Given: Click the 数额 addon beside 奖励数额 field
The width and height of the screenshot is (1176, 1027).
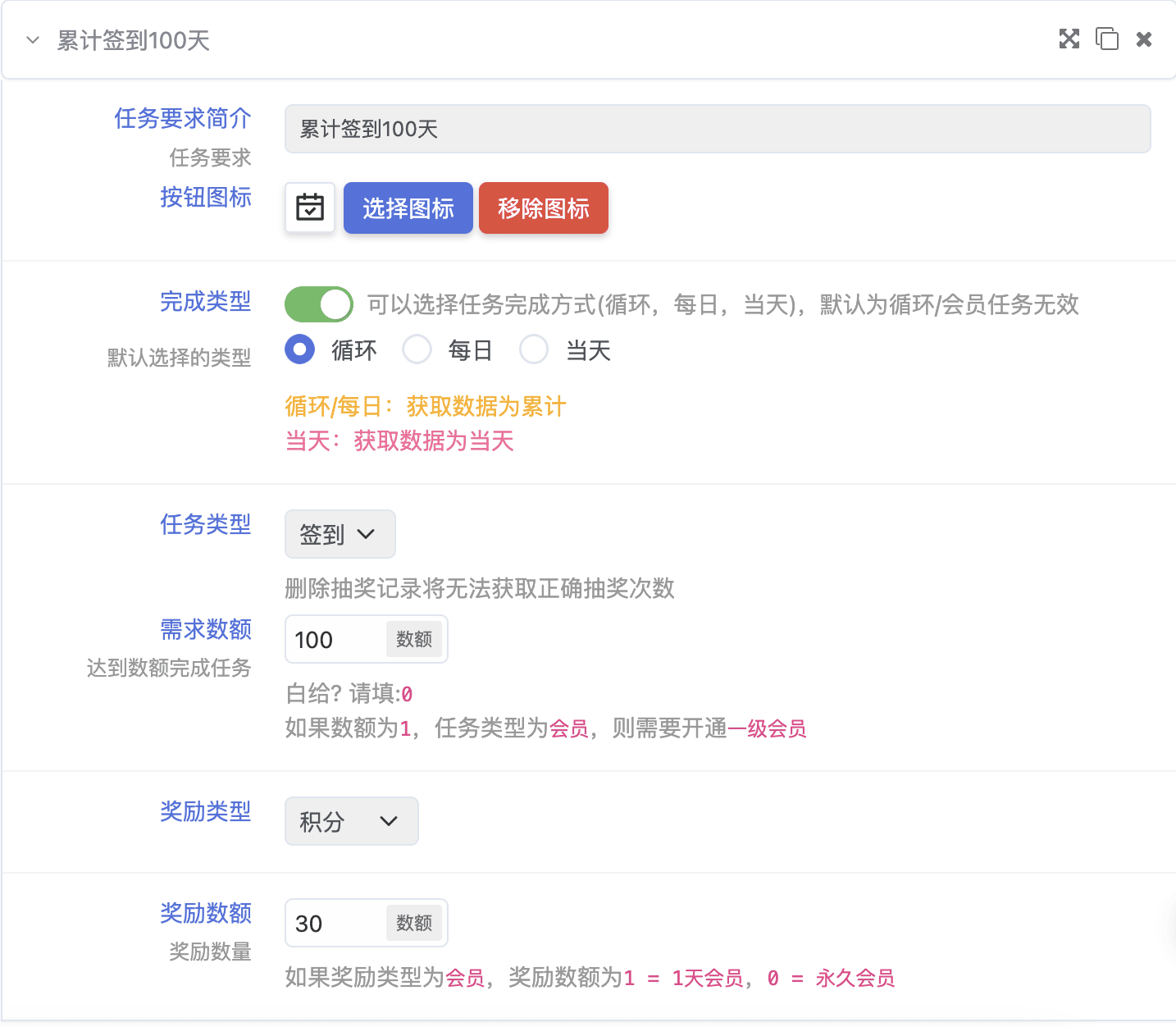Looking at the screenshot, I should (x=414, y=924).
